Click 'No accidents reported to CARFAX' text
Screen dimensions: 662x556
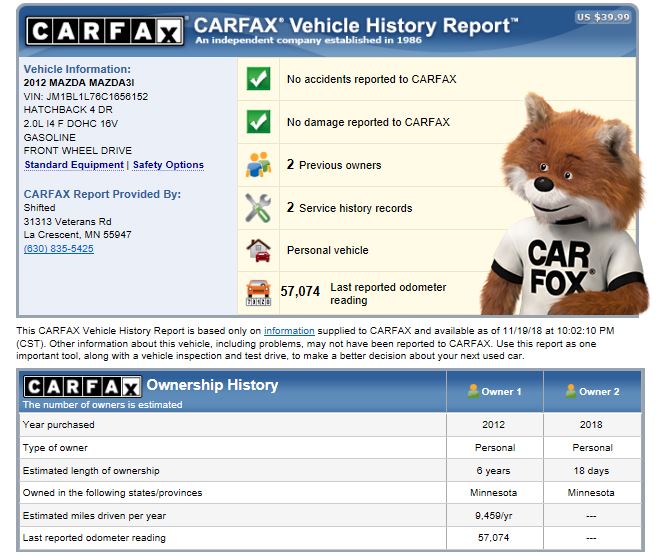tap(372, 79)
